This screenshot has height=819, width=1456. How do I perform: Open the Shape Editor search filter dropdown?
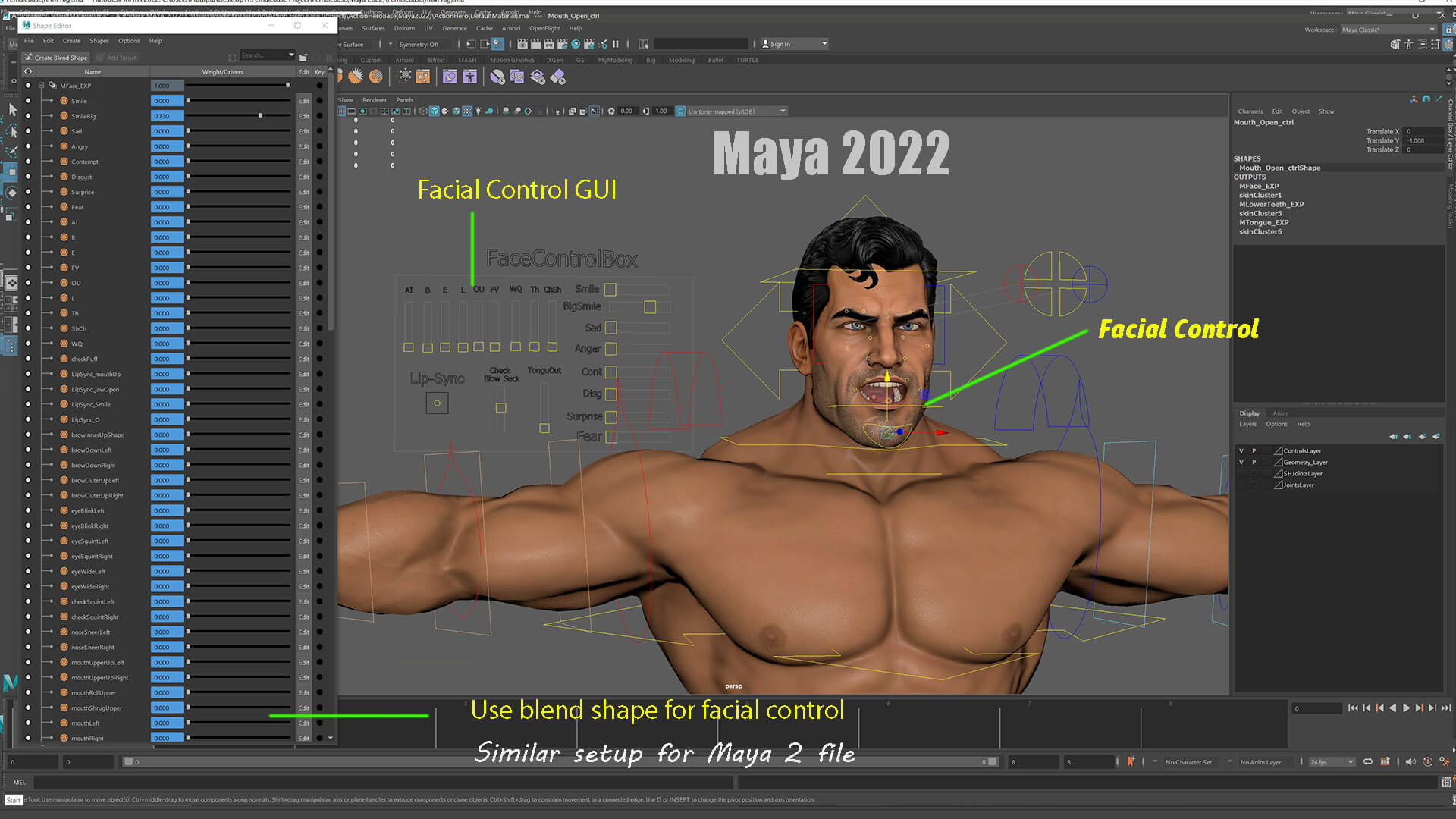(x=291, y=55)
